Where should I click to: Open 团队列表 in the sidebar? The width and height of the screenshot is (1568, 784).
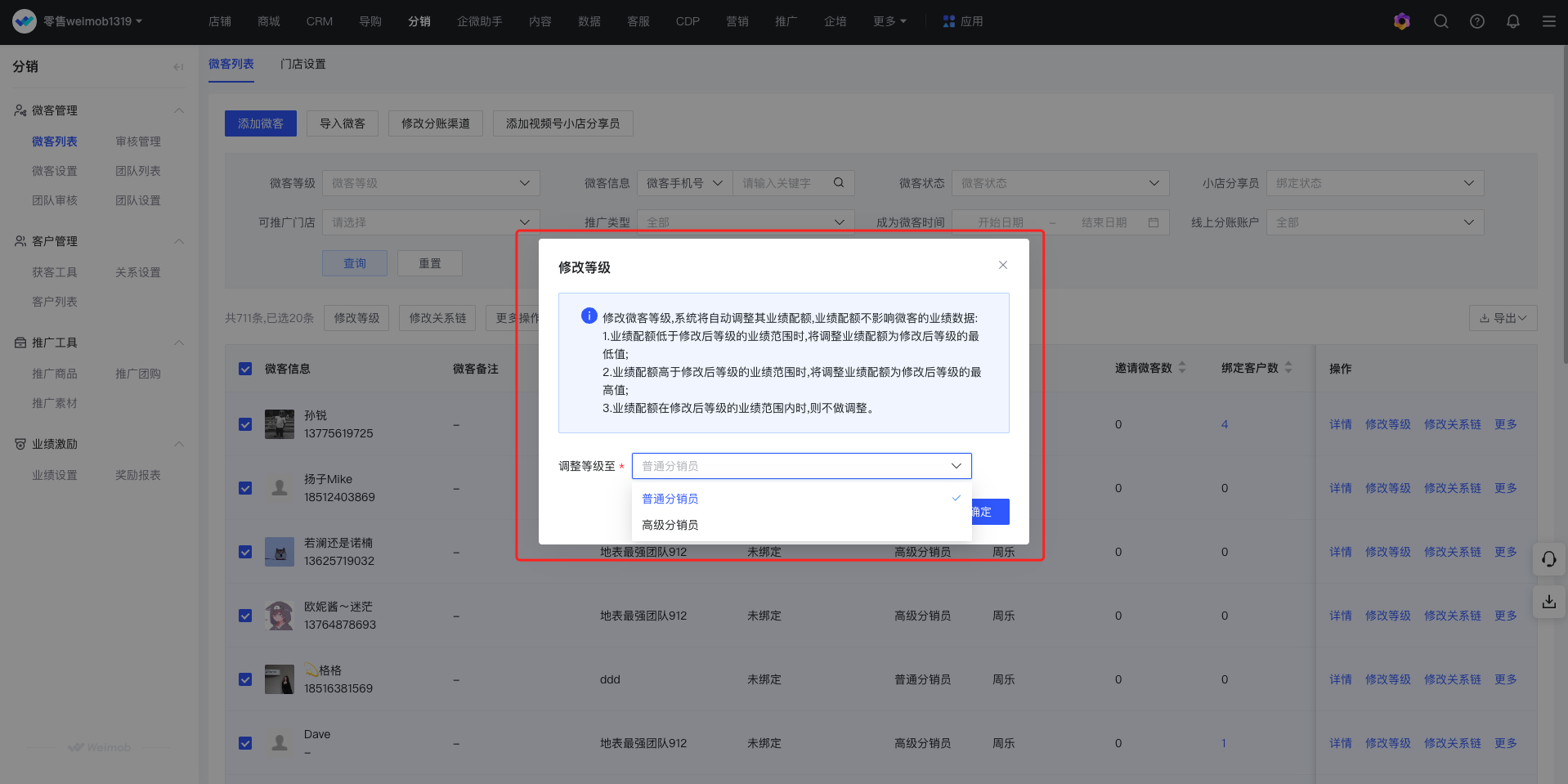coord(138,171)
